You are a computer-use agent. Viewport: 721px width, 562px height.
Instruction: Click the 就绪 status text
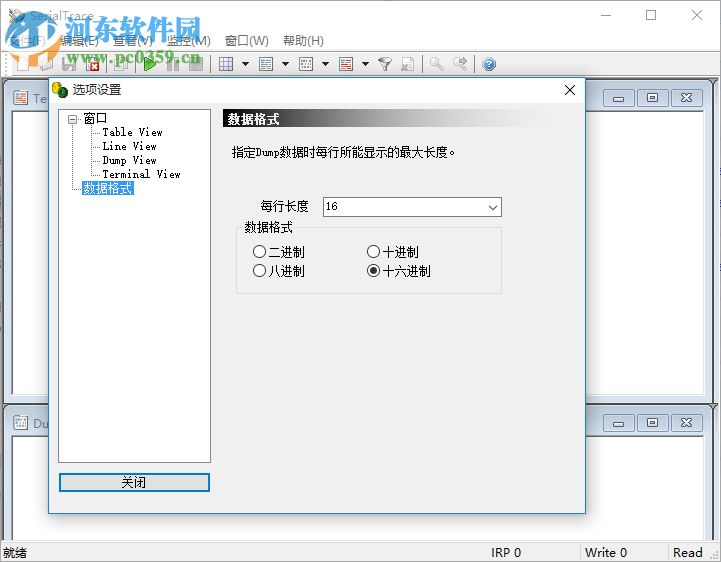(x=15, y=552)
